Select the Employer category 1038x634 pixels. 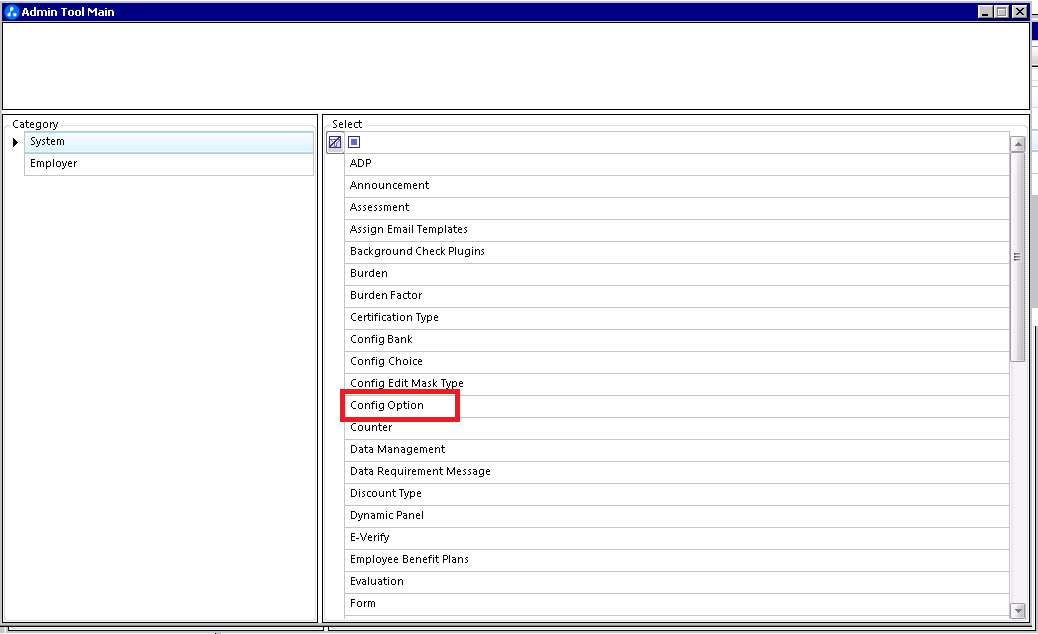coord(169,164)
